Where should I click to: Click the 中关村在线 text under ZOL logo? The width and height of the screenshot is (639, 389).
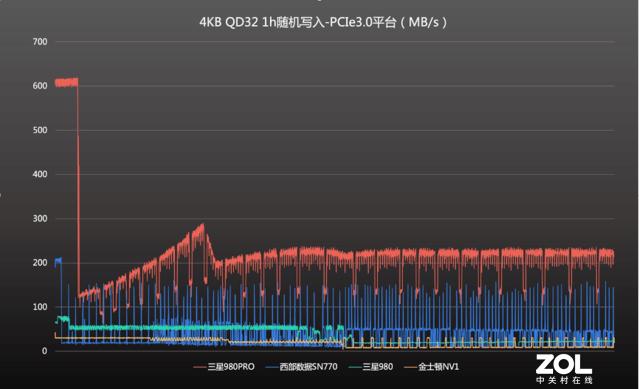pos(564,380)
